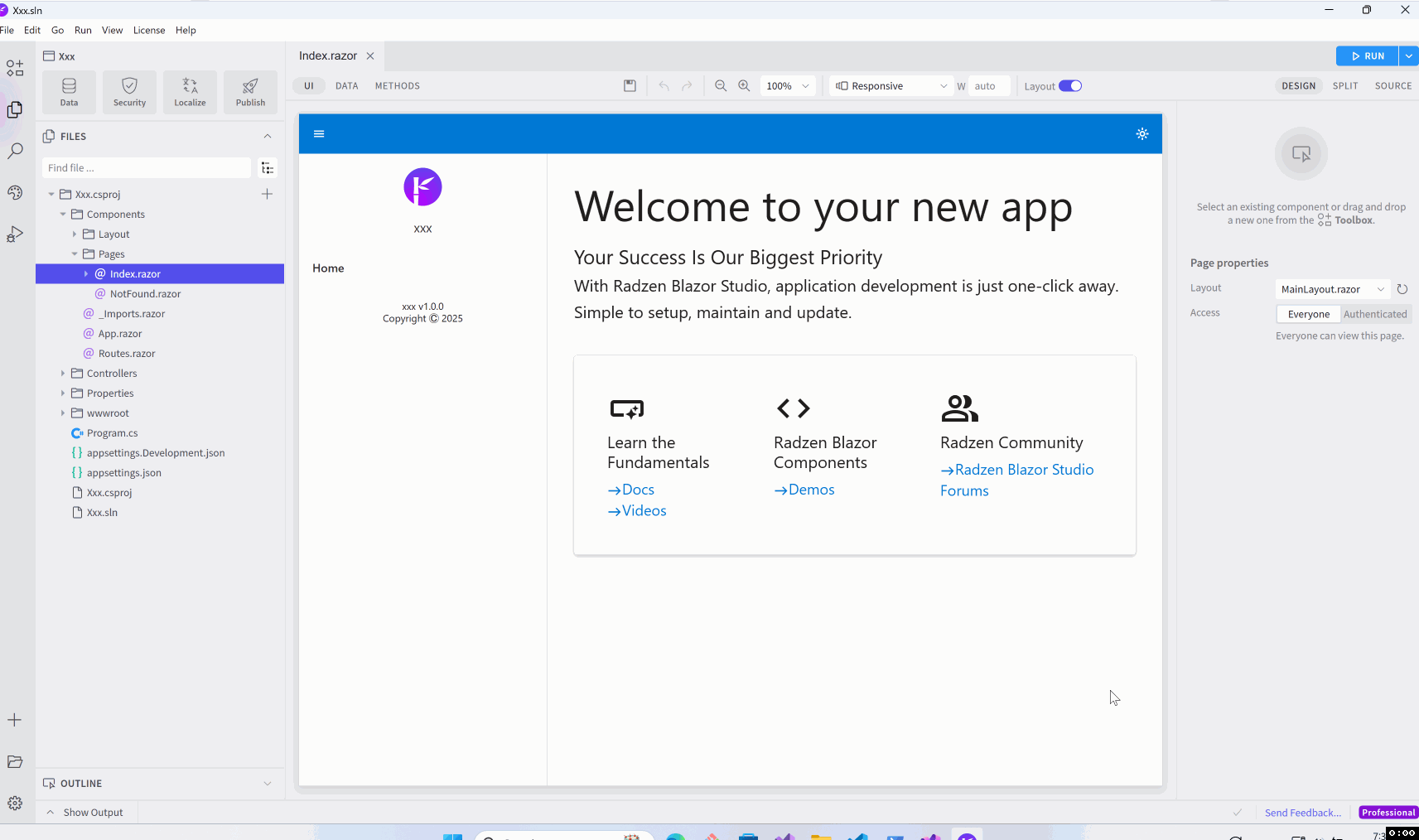This screenshot has height=840, width=1419.
Task: Toggle the Layout switch off
Action: pos(1070,86)
